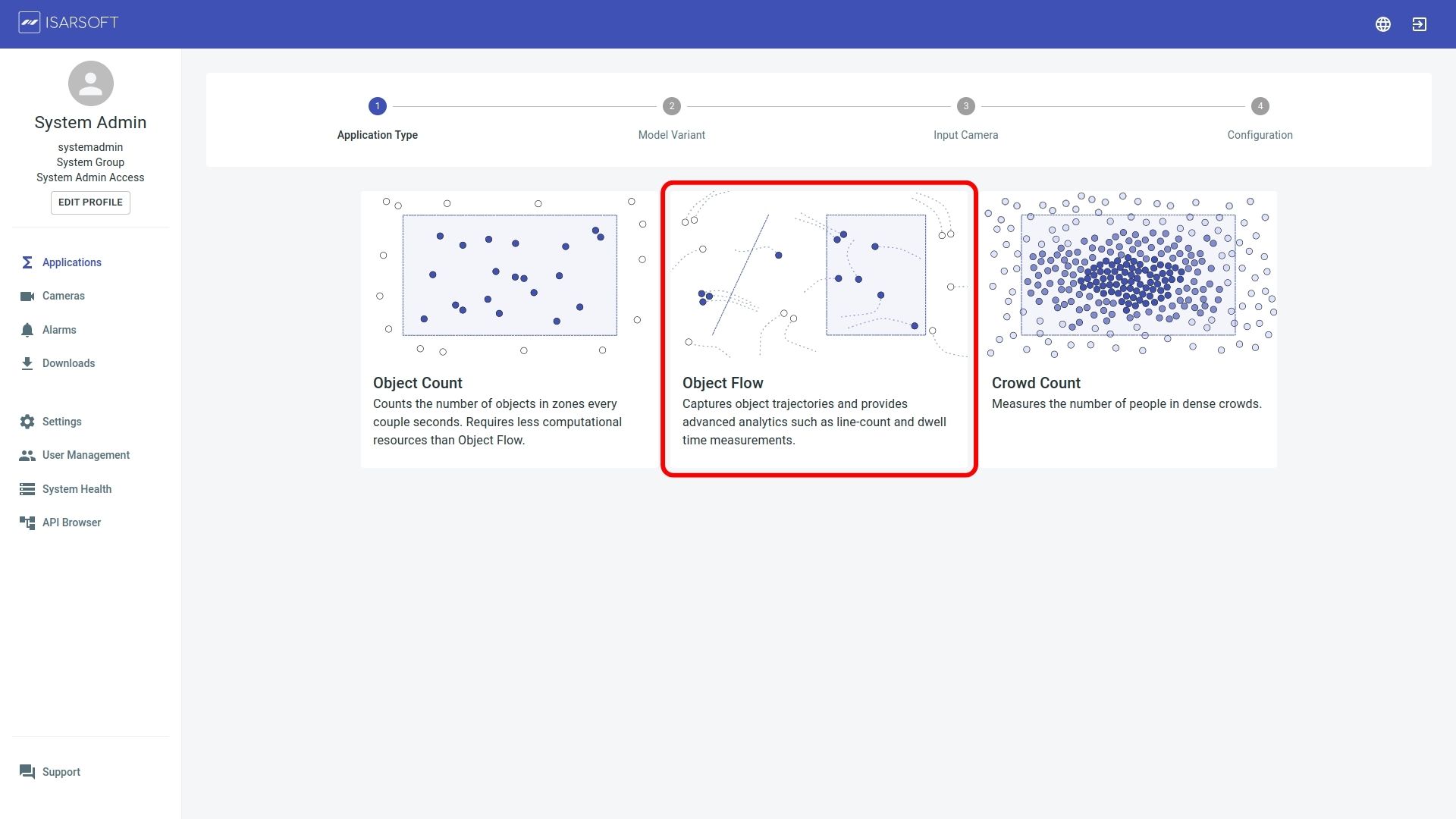Viewport: 1456px width, 819px height.
Task: Click the EDIT PROFILE button
Action: 90,202
